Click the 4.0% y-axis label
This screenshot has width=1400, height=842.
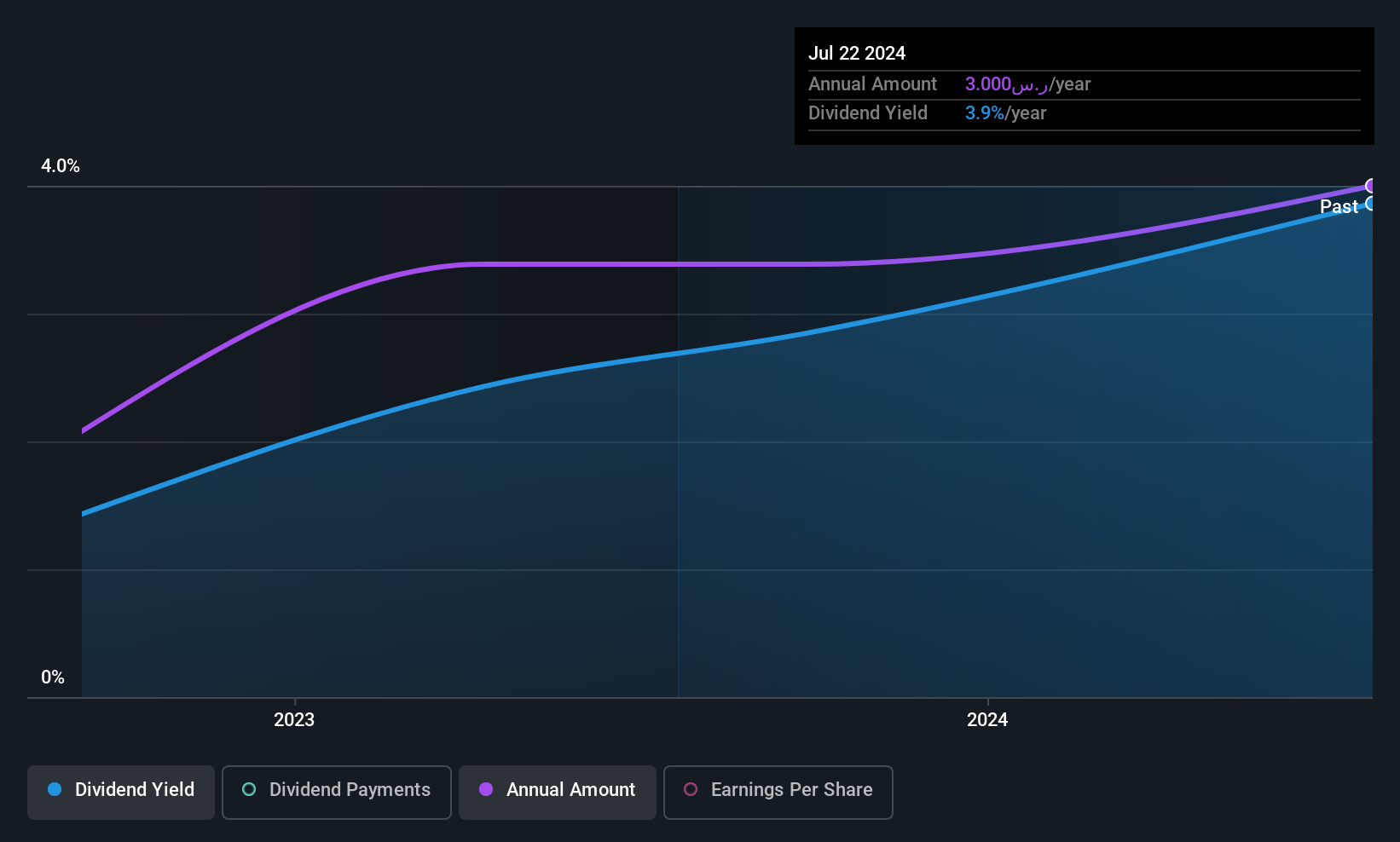click(x=61, y=166)
